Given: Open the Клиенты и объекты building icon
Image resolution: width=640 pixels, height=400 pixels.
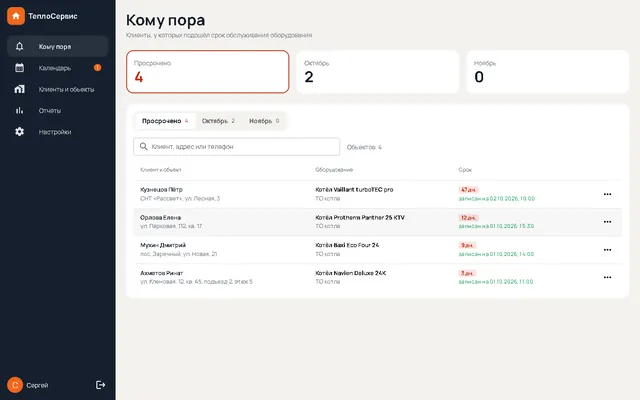Looking at the screenshot, I should point(19,89).
